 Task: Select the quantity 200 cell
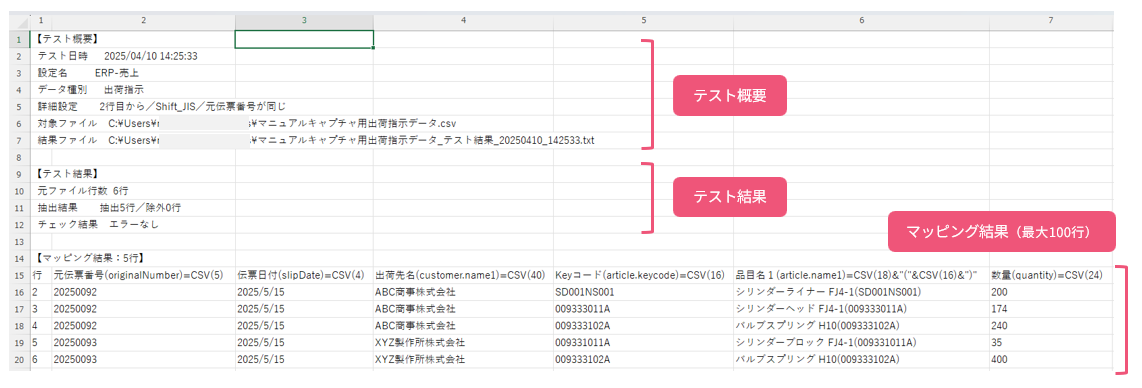coord(1051,292)
